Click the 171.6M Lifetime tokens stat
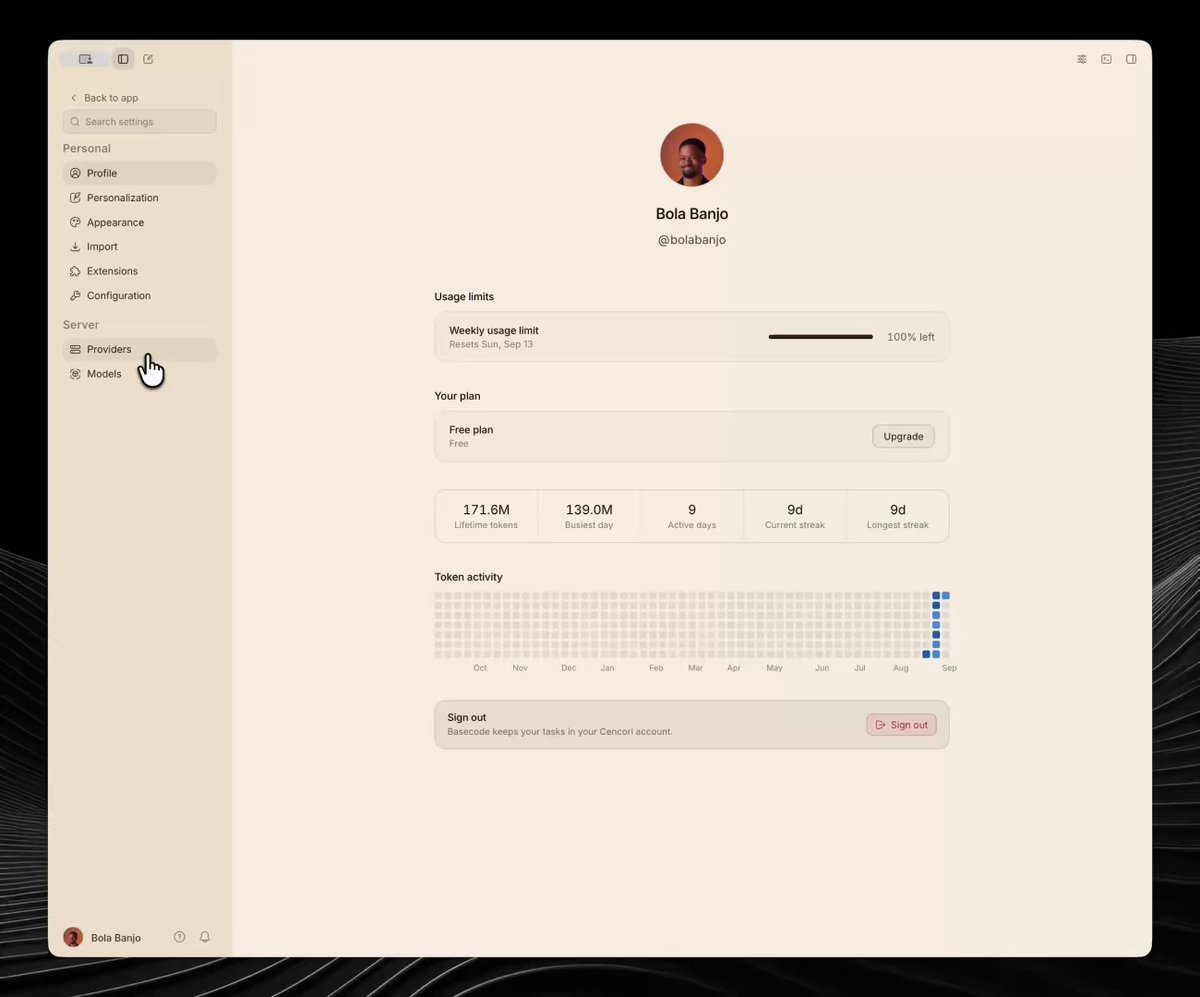Viewport: 1200px width, 997px height. click(486, 516)
